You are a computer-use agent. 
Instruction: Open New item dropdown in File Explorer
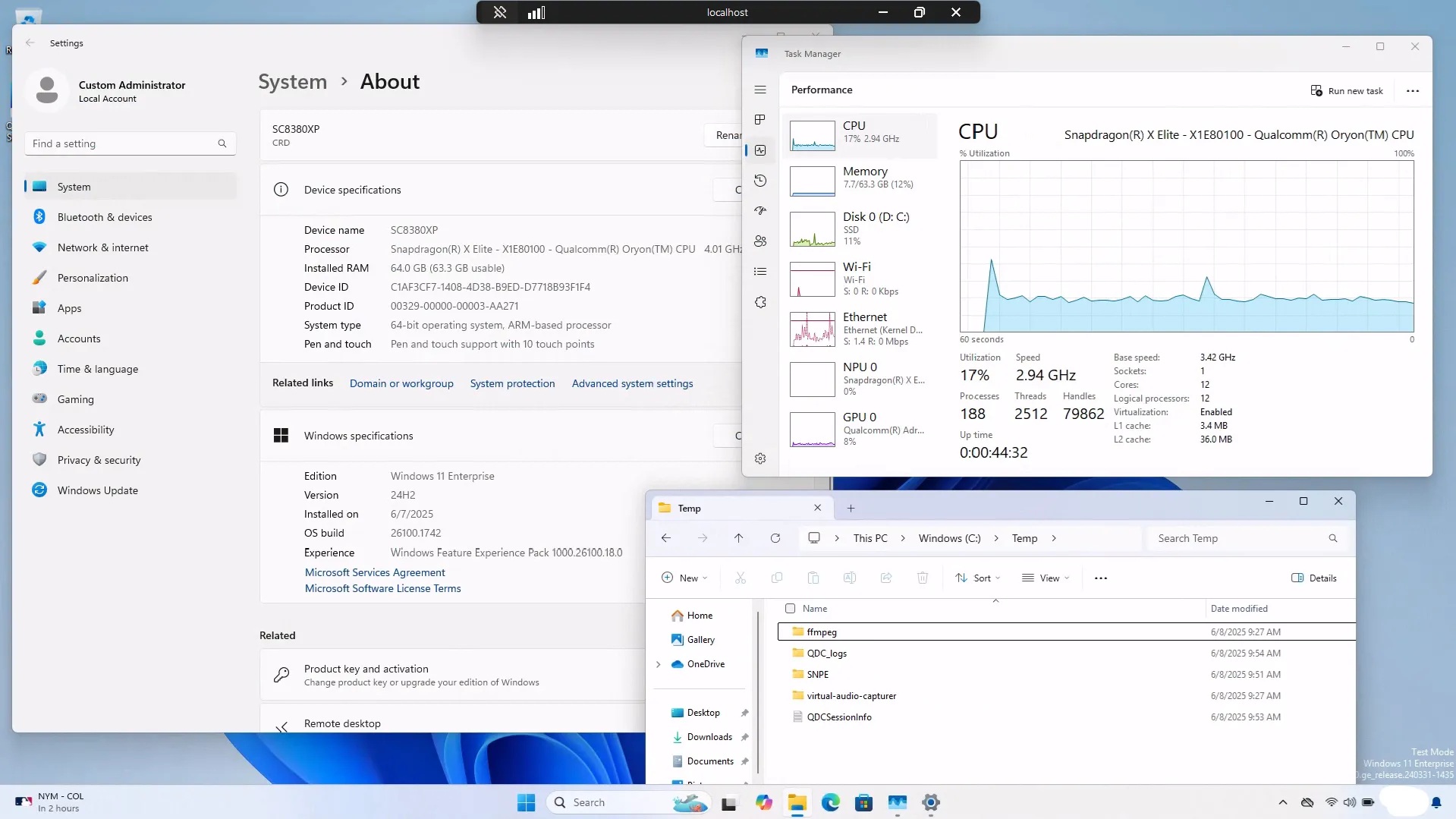(x=684, y=578)
